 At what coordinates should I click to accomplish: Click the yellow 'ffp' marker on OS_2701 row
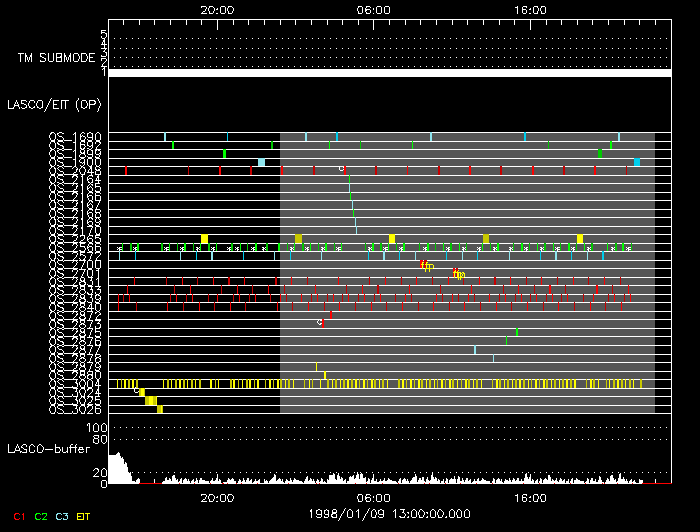[x=459, y=274]
